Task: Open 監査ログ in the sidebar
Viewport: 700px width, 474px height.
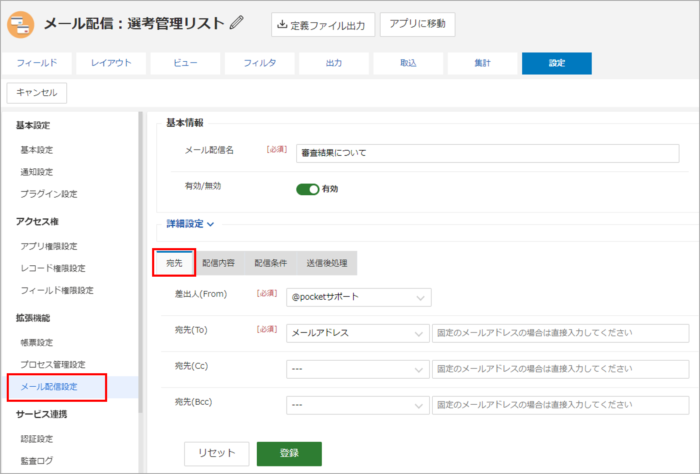Action: click(x=37, y=461)
